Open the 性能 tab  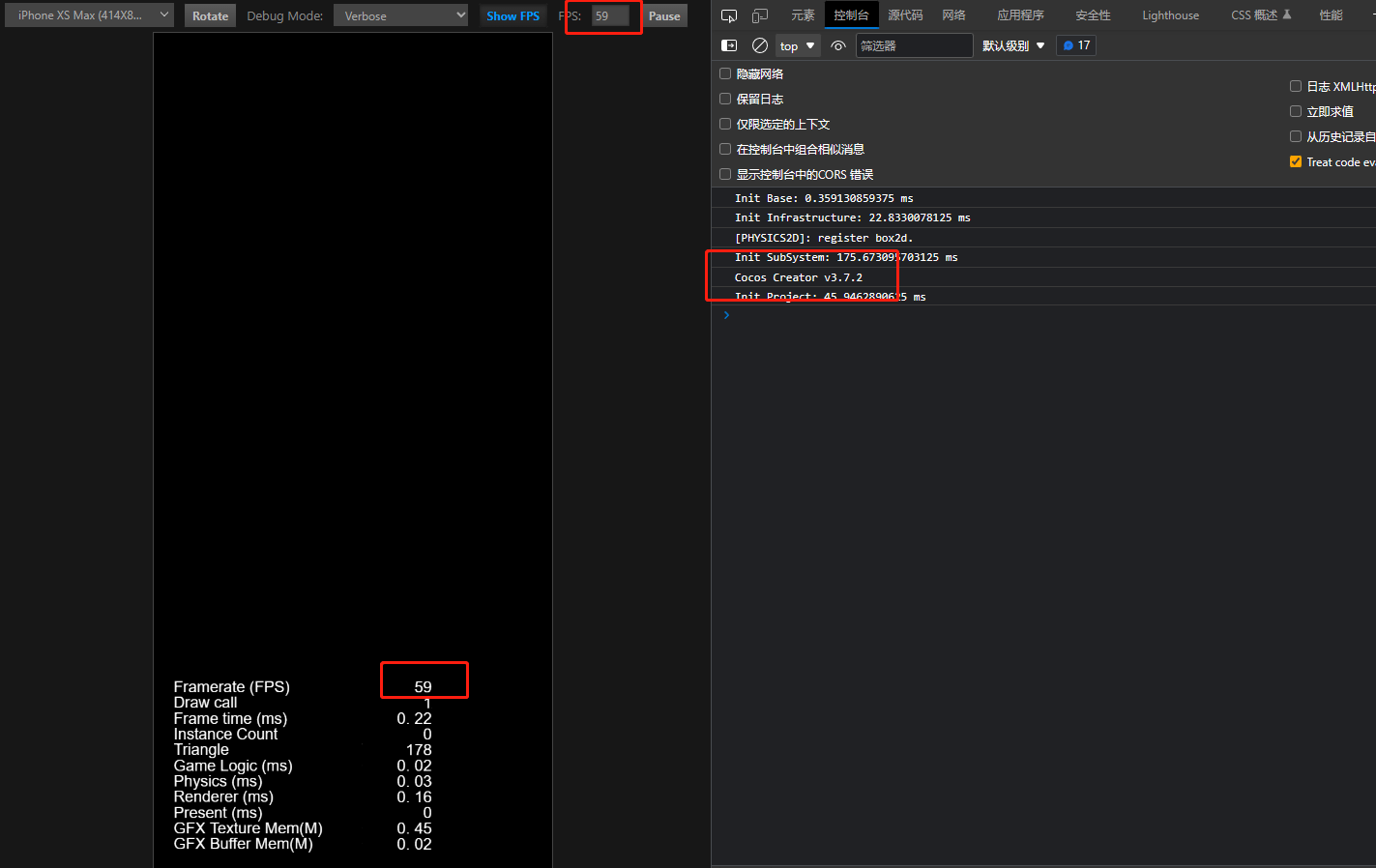click(x=1331, y=15)
